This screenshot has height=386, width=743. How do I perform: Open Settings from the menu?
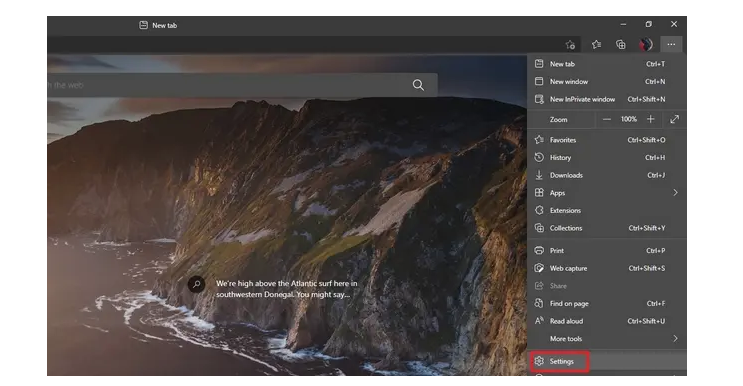607,361
